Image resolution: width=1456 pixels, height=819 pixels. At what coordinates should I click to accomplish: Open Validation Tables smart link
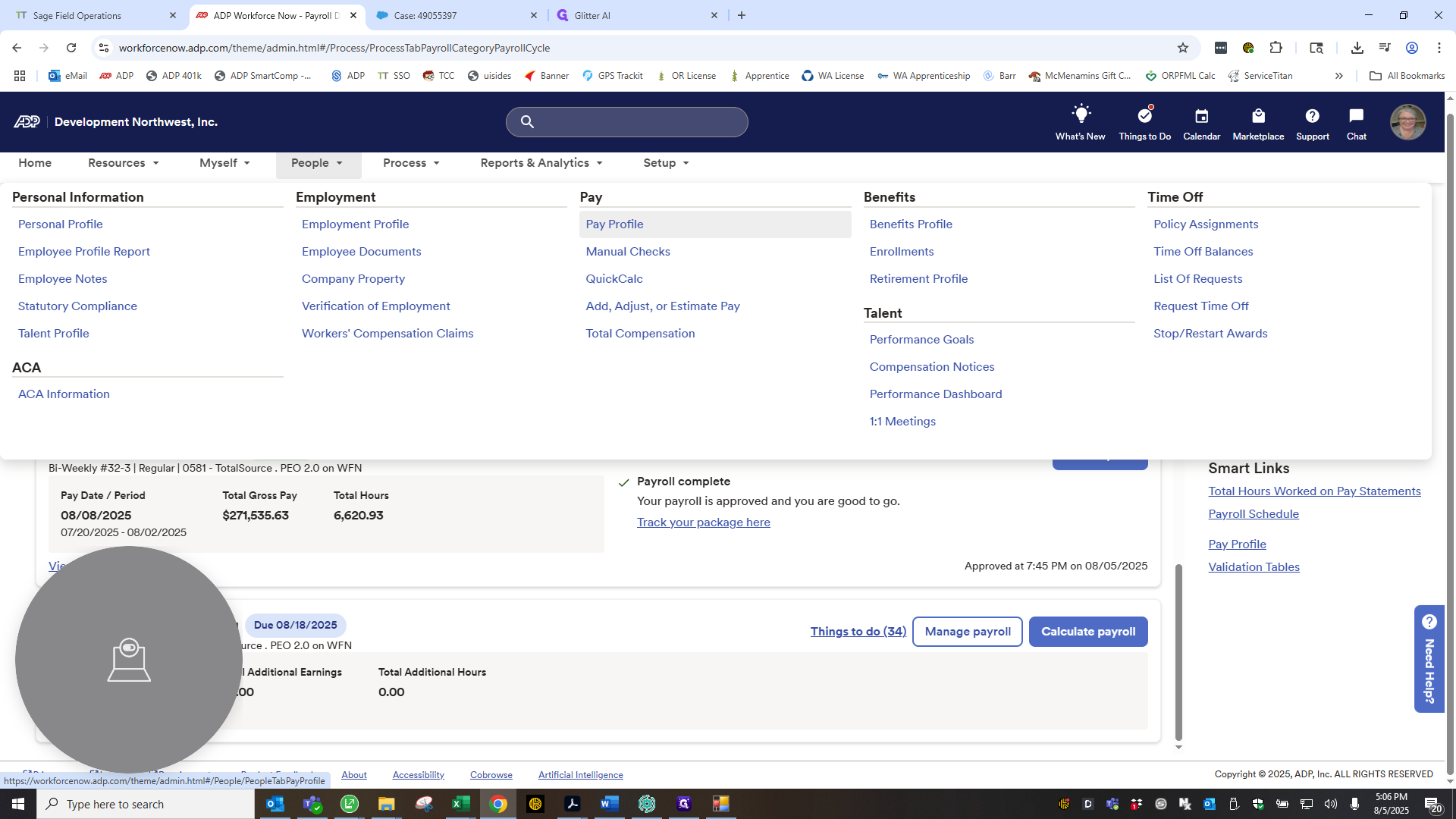click(x=1254, y=567)
